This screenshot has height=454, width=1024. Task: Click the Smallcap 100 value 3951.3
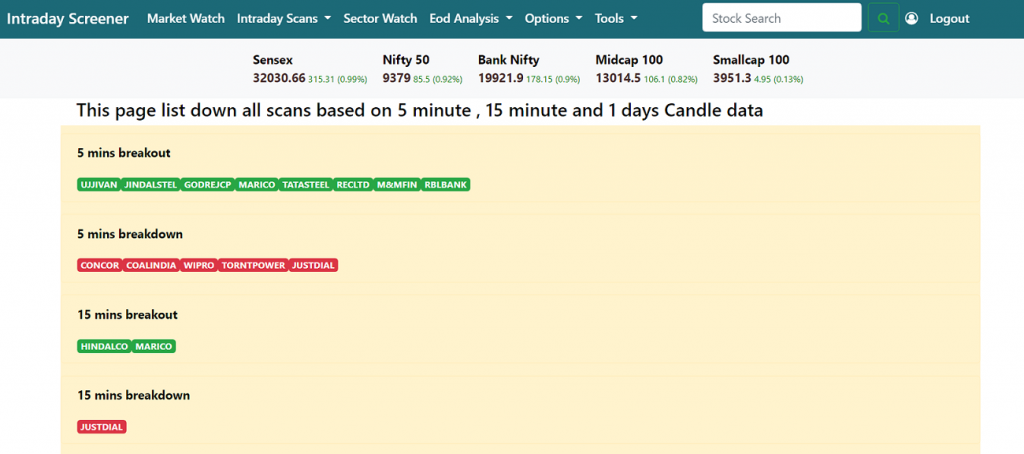tap(732, 78)
